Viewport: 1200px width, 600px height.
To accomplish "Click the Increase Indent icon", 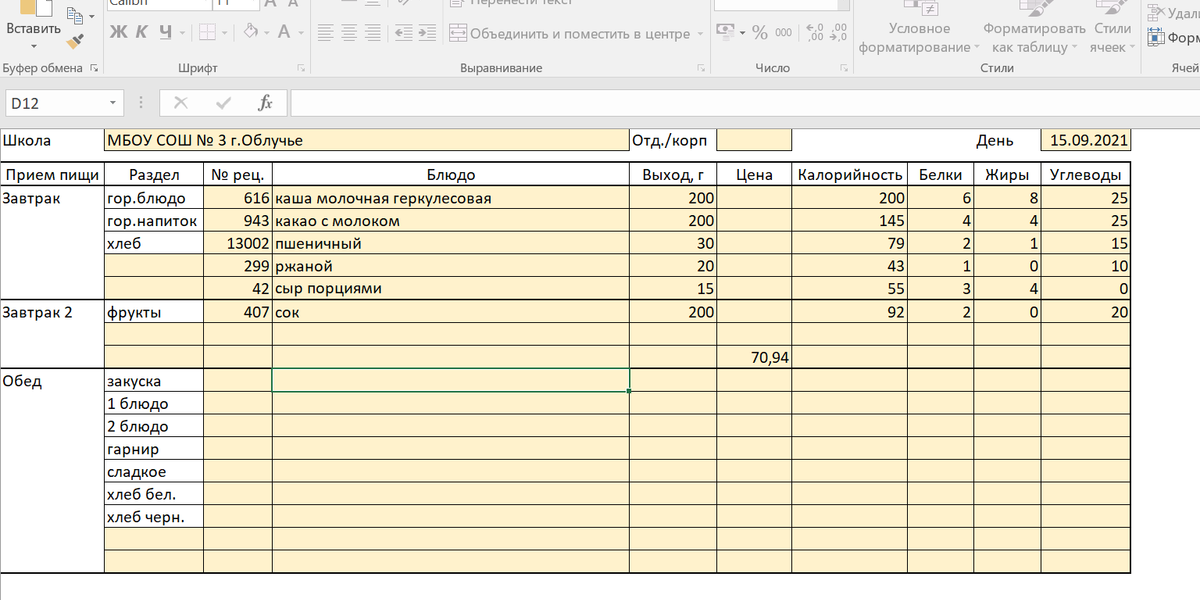I will [429, 33].
